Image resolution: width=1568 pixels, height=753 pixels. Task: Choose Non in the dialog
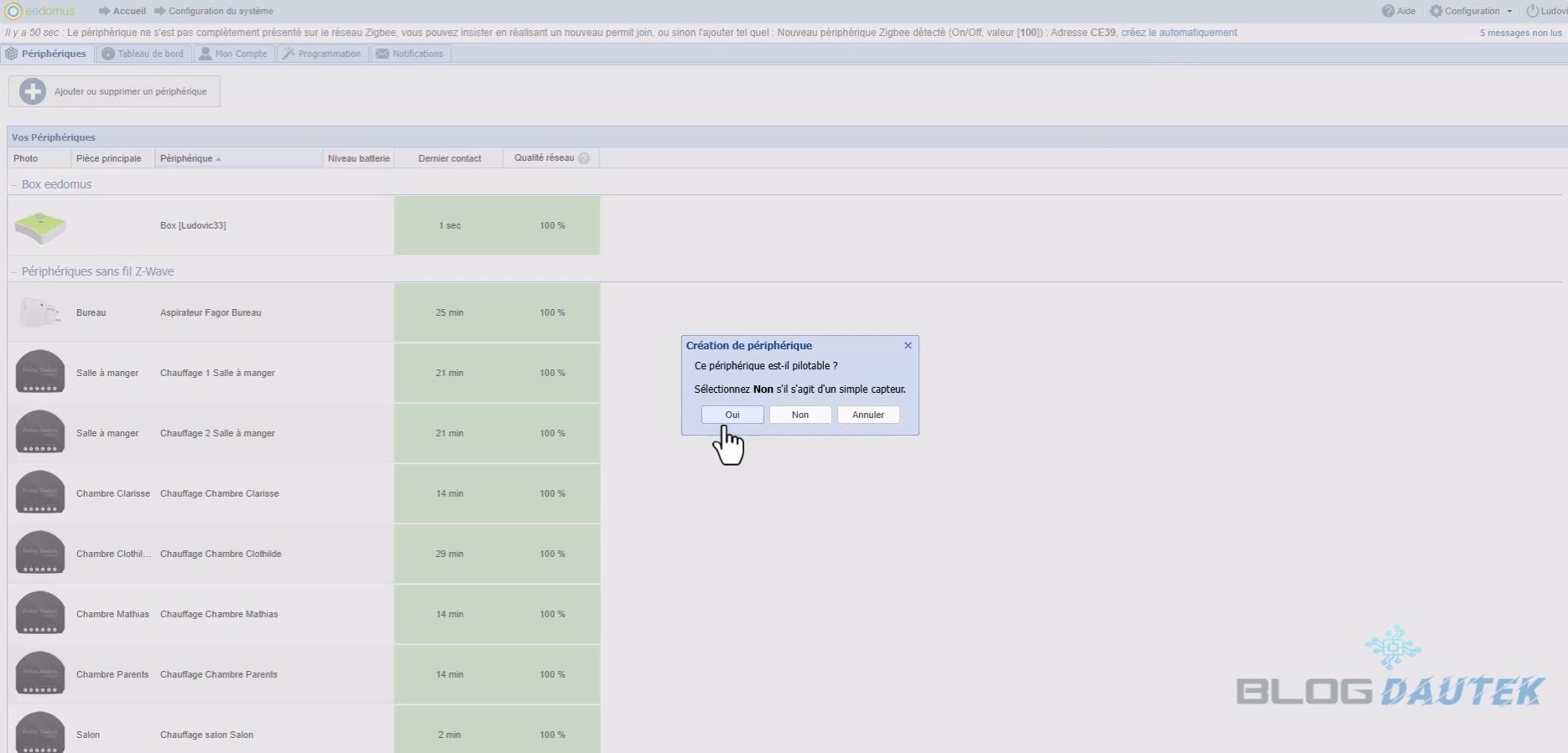[800, 415]
